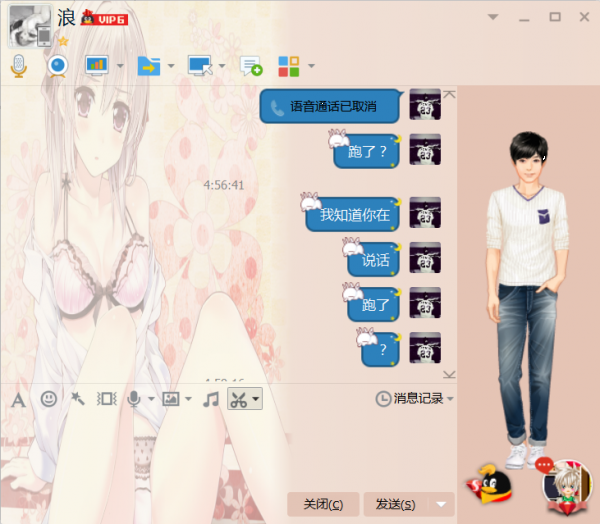Minimize the chat window
The height and width of the screenshot is (524, 600).
coord(524,18)
